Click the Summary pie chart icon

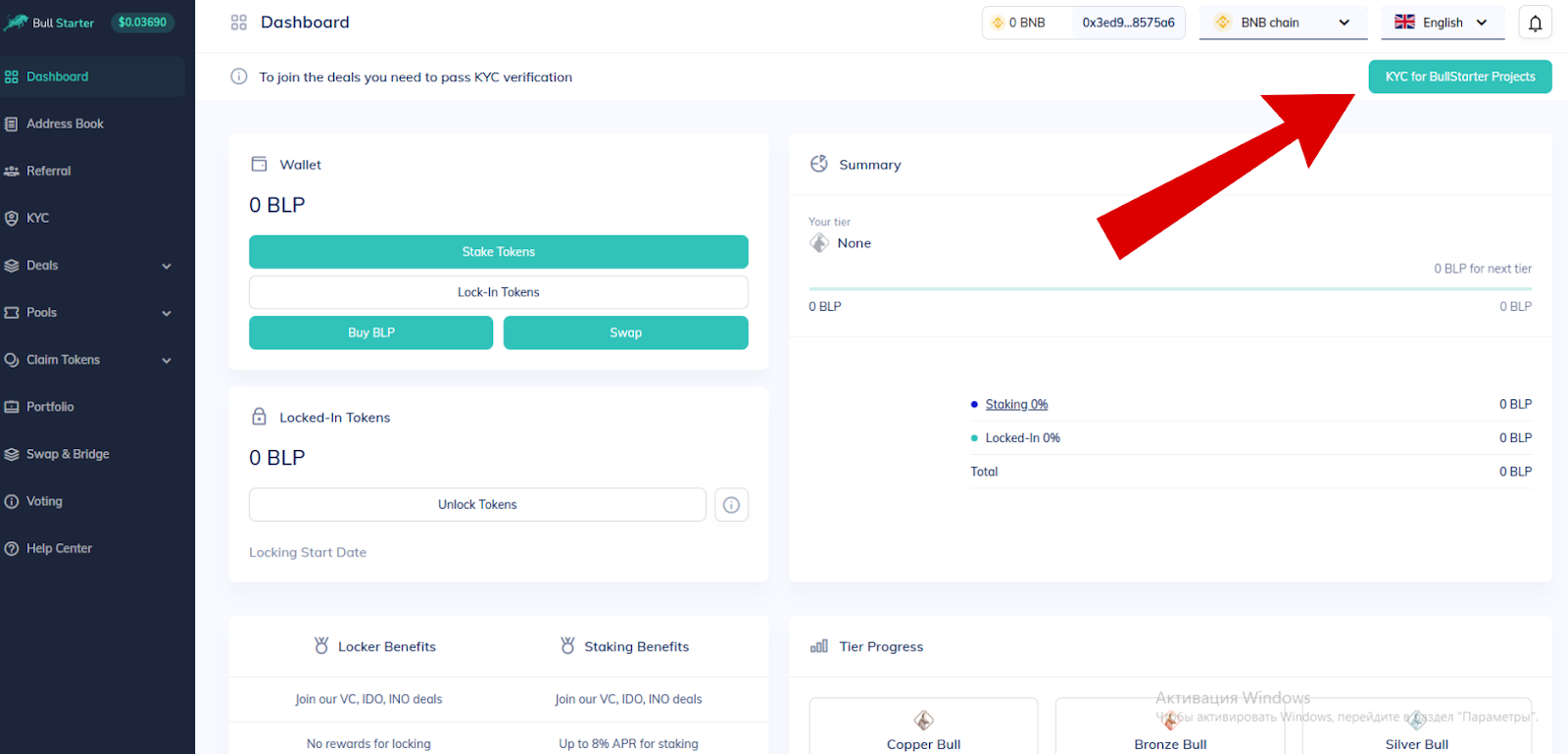tap(819, 164)
